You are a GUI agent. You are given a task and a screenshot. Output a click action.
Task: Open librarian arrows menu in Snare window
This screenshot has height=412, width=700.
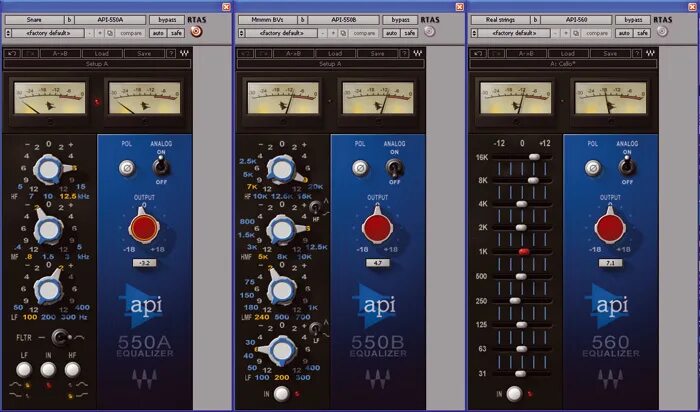point(8,33)
